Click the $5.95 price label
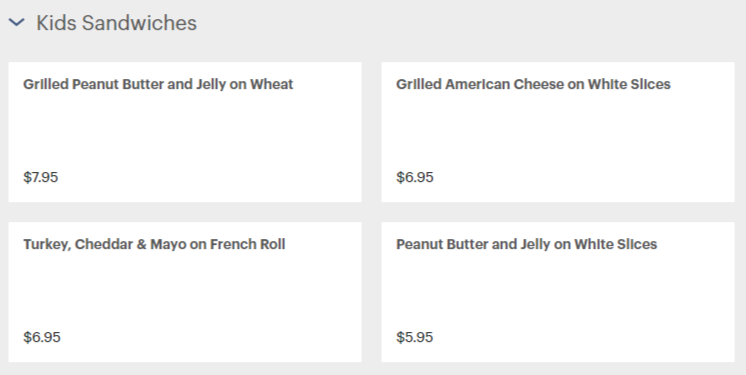Screen dimensions: 746x375 click(x=414, y=337)
